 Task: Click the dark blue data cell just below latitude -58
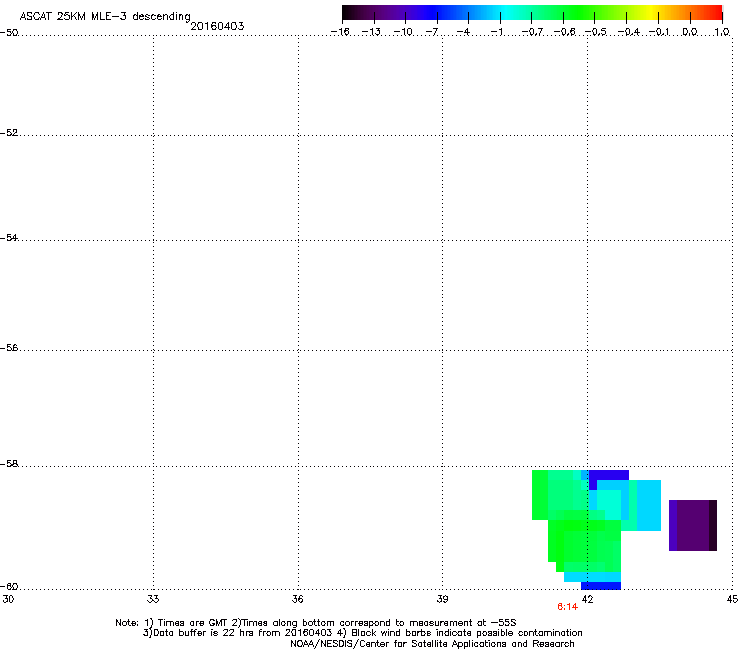(x=609, y=475)
